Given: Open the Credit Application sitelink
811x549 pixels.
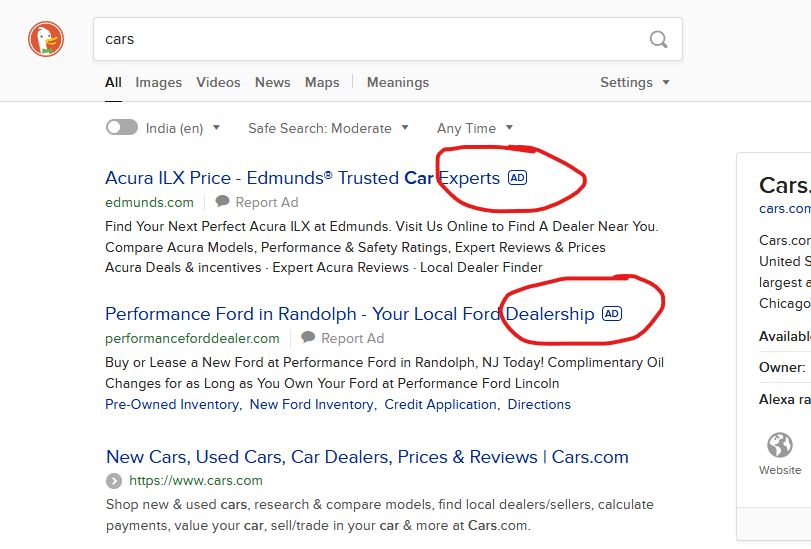Looking at the screenshot, I should coord(441,404).
